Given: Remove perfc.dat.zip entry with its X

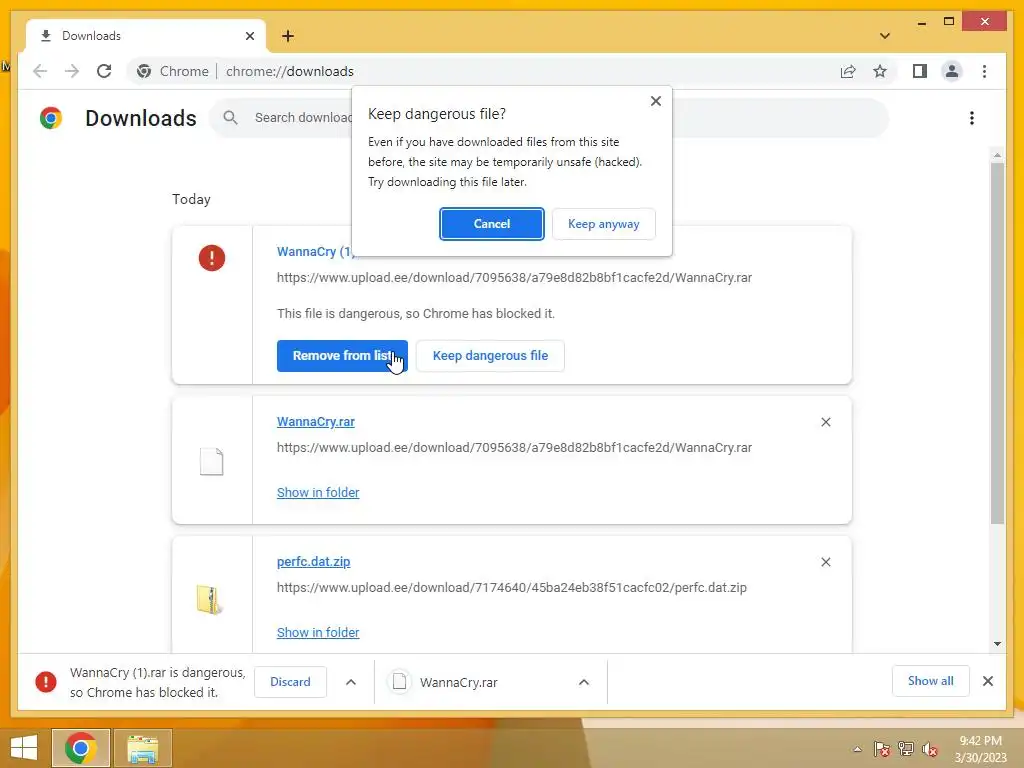Looking at the screenshot, I should [825, 562].
